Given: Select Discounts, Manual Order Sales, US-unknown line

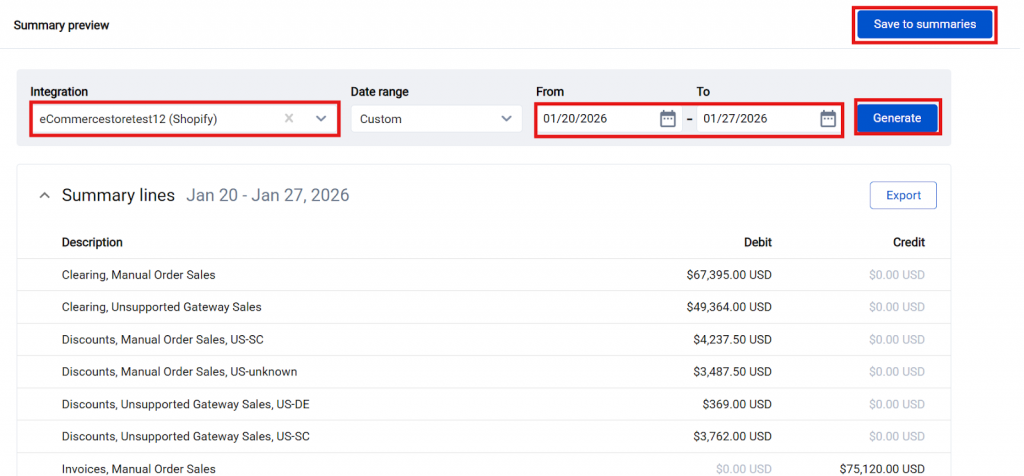Looking at the screenshot, I should pos(179,372).
